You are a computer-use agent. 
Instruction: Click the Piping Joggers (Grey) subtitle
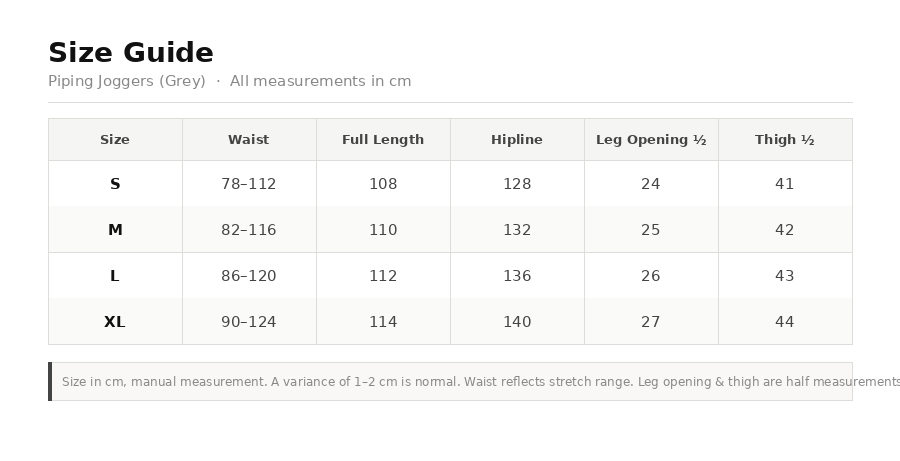(x=127, y=81)
